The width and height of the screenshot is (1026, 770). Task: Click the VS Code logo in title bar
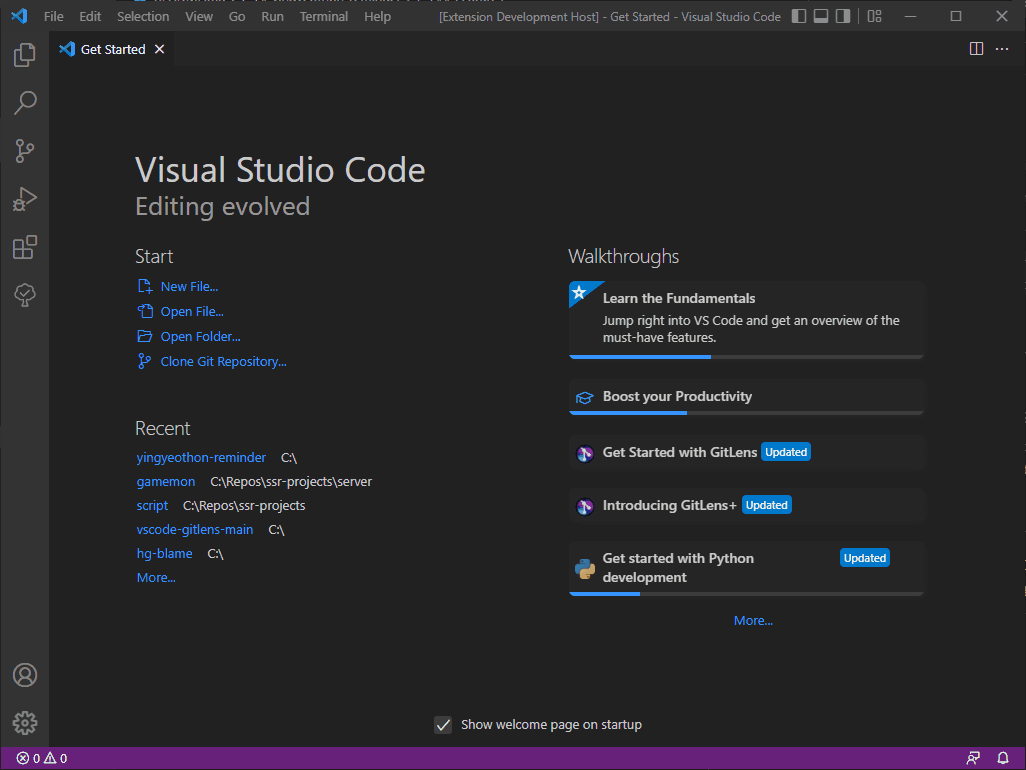point(19,16)
